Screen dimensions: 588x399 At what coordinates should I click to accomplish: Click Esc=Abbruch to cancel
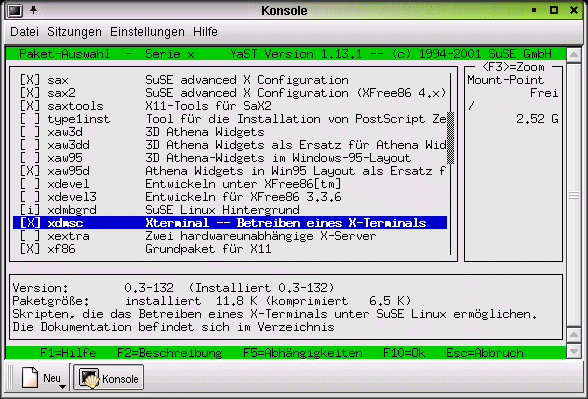tap(485, 353)
